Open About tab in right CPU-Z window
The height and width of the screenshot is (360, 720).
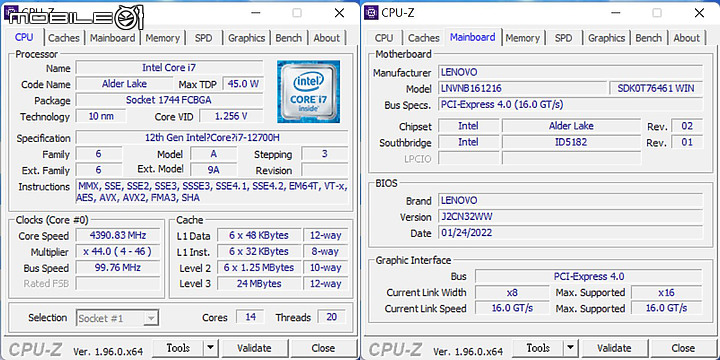point(686,38)
